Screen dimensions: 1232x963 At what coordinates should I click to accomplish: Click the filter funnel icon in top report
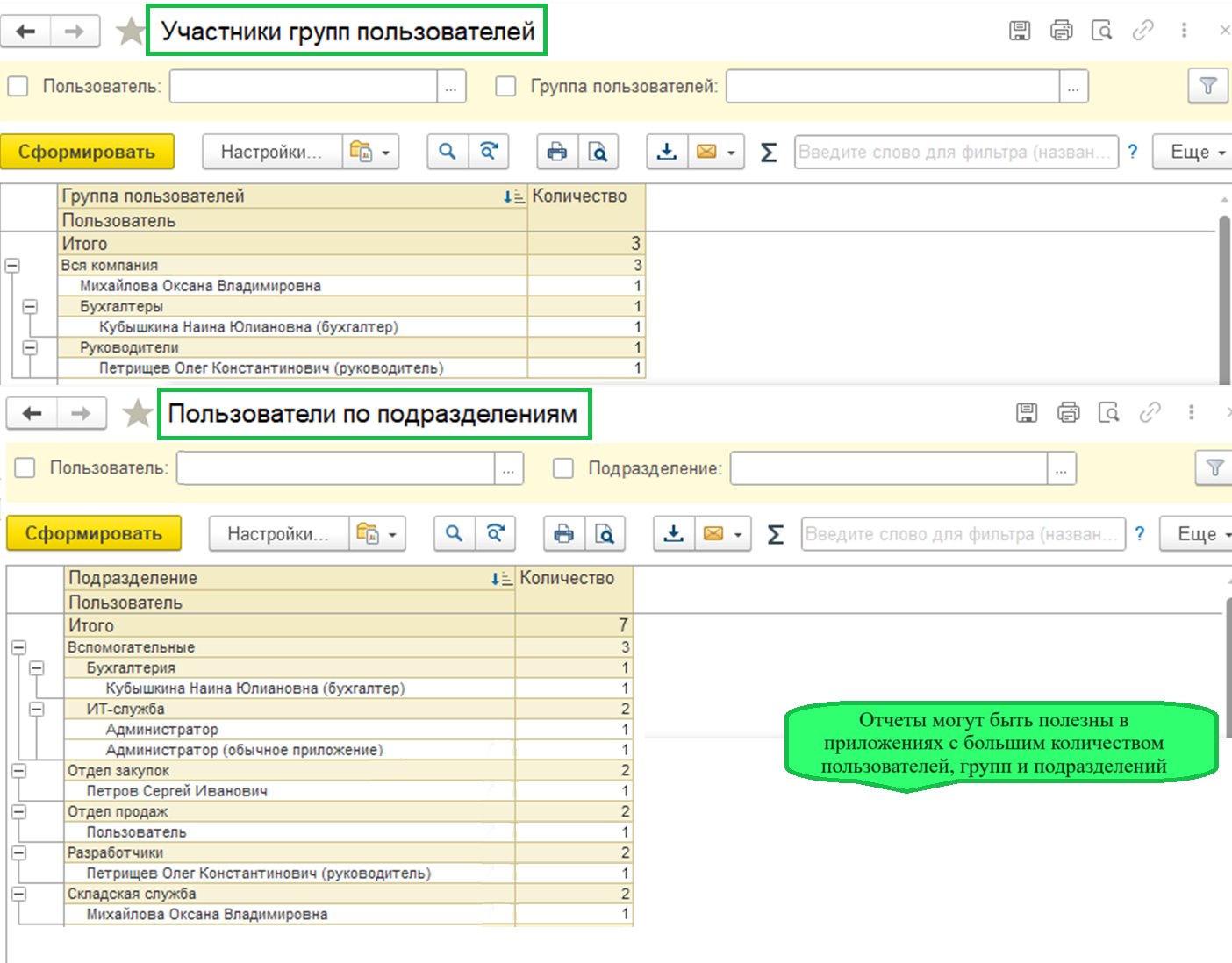click(1208, 86)
